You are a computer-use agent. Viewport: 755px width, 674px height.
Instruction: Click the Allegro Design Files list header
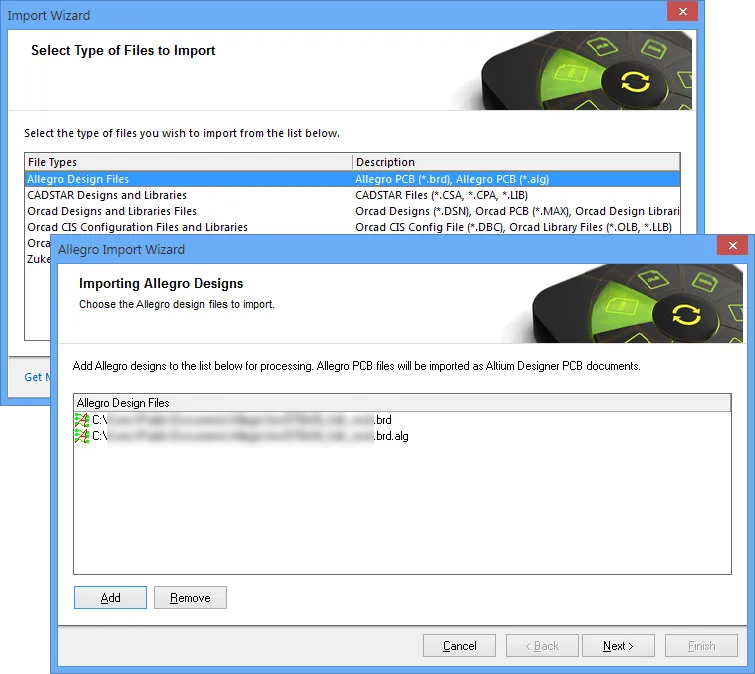click(x=402, y=403)
